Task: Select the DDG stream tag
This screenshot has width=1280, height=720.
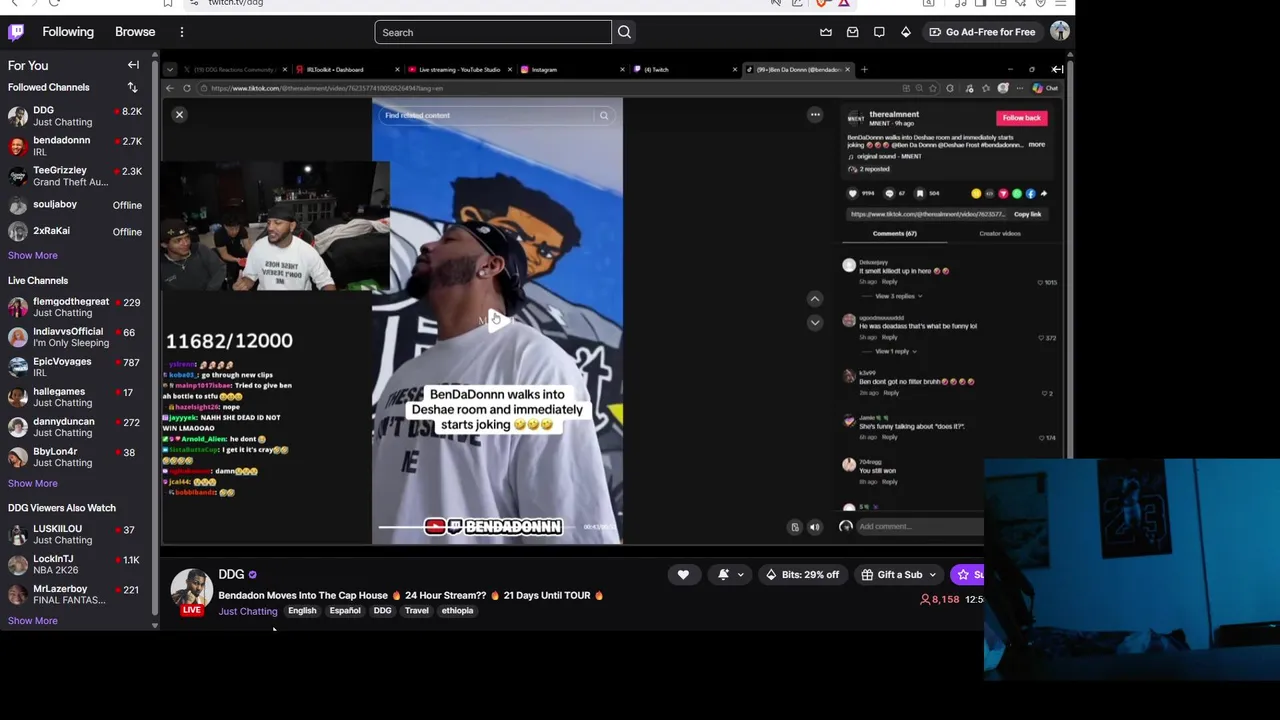Action: (382, 611)
